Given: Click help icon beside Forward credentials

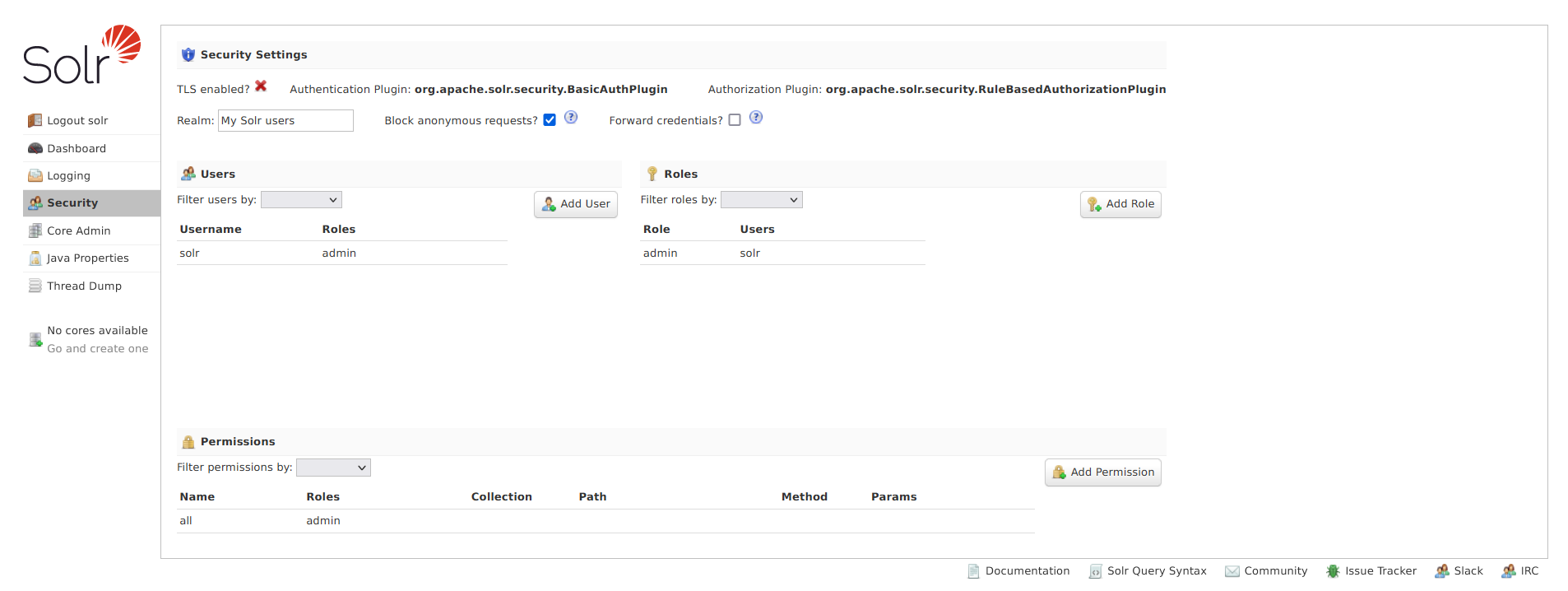Looking at the screenshot, I should [756, 118].
